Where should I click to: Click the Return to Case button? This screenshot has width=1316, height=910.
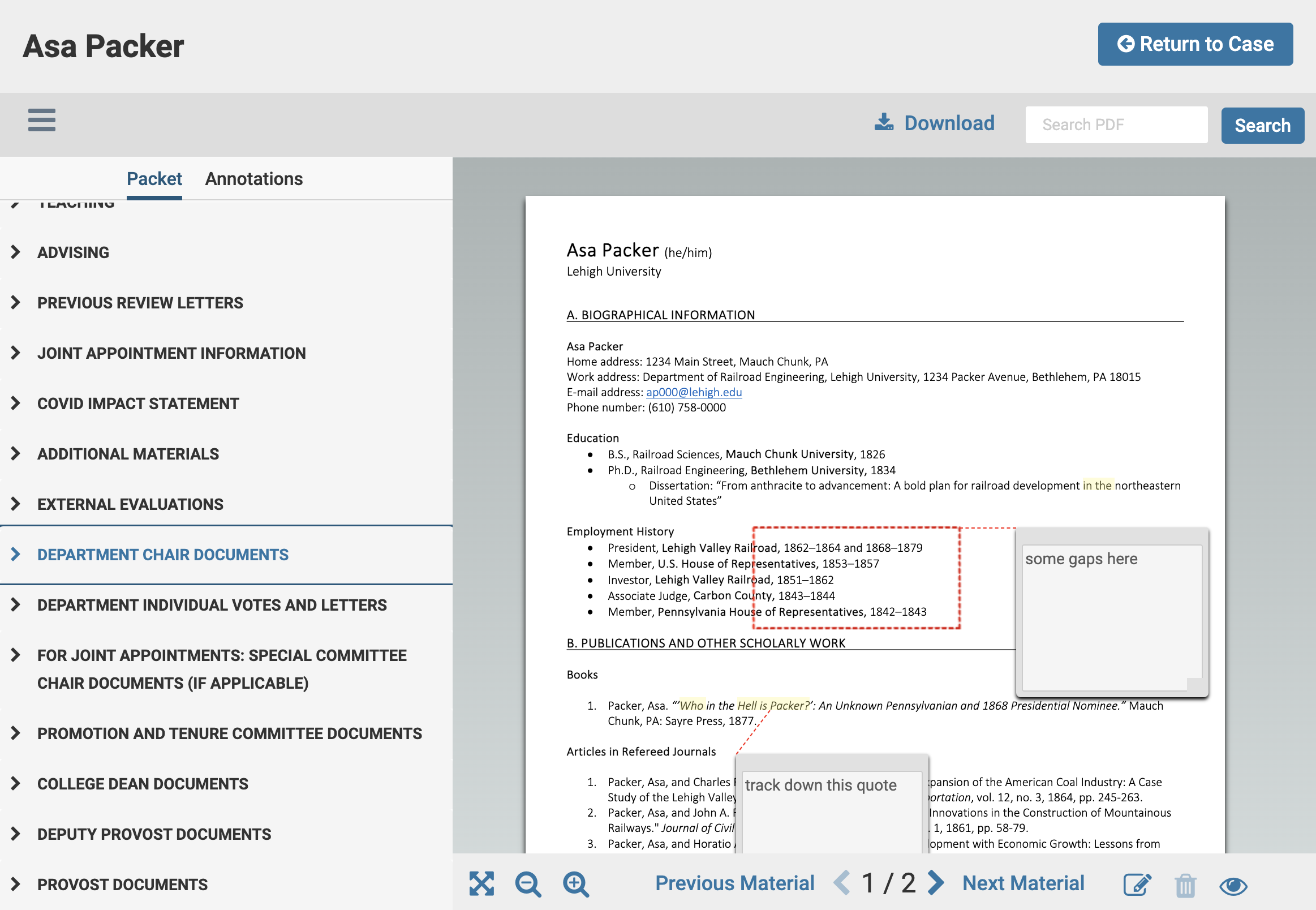point(1195,44)
